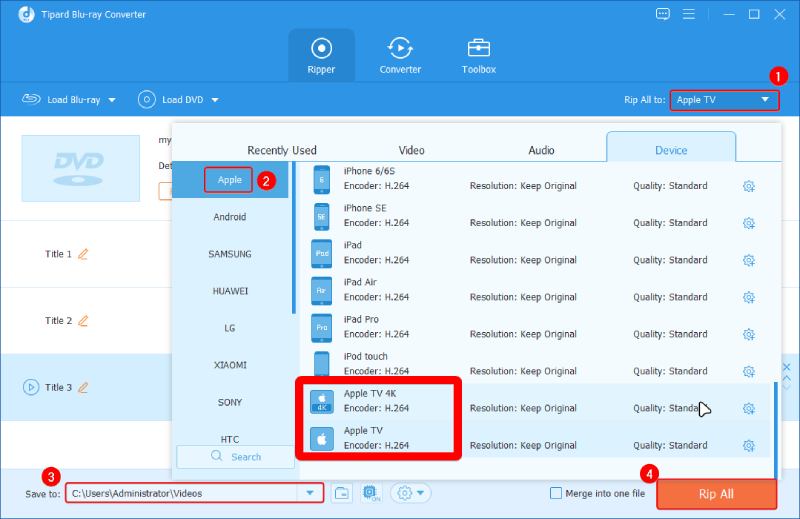Switch to the Recently Used tab
Screen dimensions: 800x519
pyautogui.click(x=282, y=150)
